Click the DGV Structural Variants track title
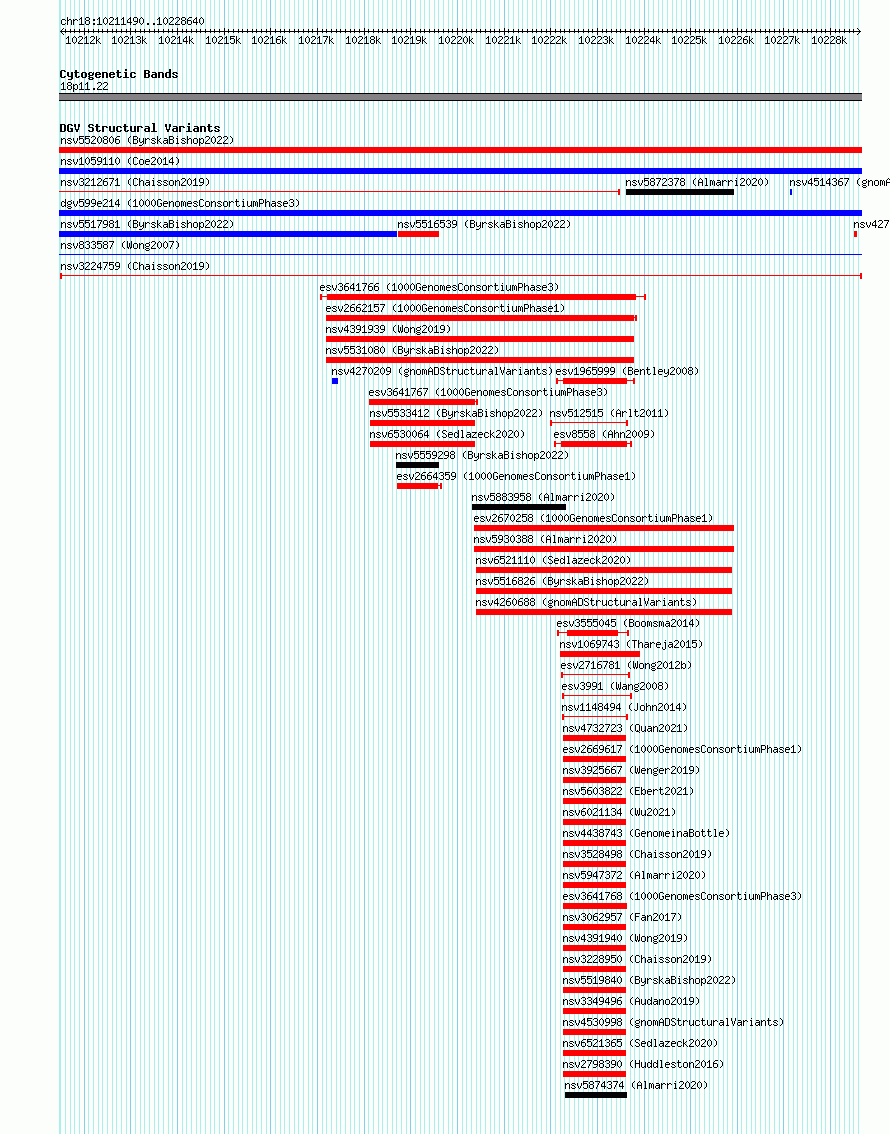The height and width of the screenshot is (1134, 890). (140, 128)
